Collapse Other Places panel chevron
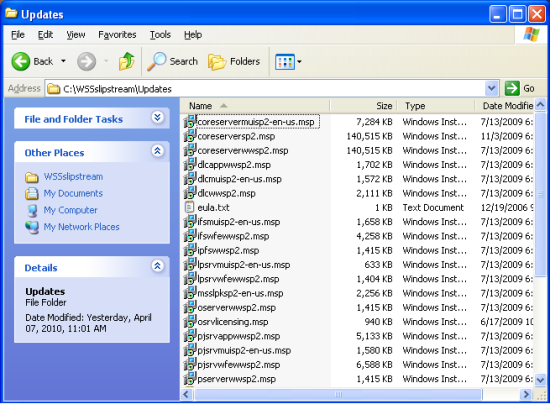Screen dimensions: 550x404 157,151
